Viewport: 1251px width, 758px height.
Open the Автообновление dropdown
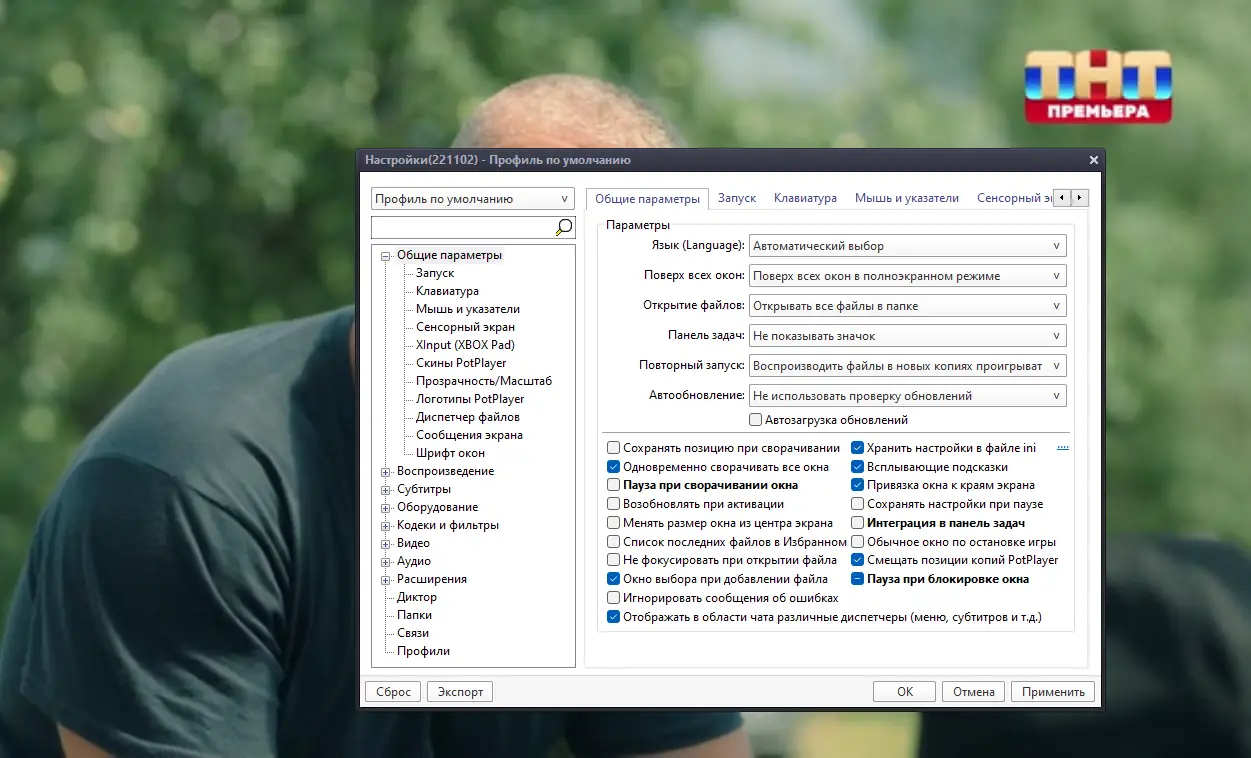pyautogui.click(x=907, y=396)
